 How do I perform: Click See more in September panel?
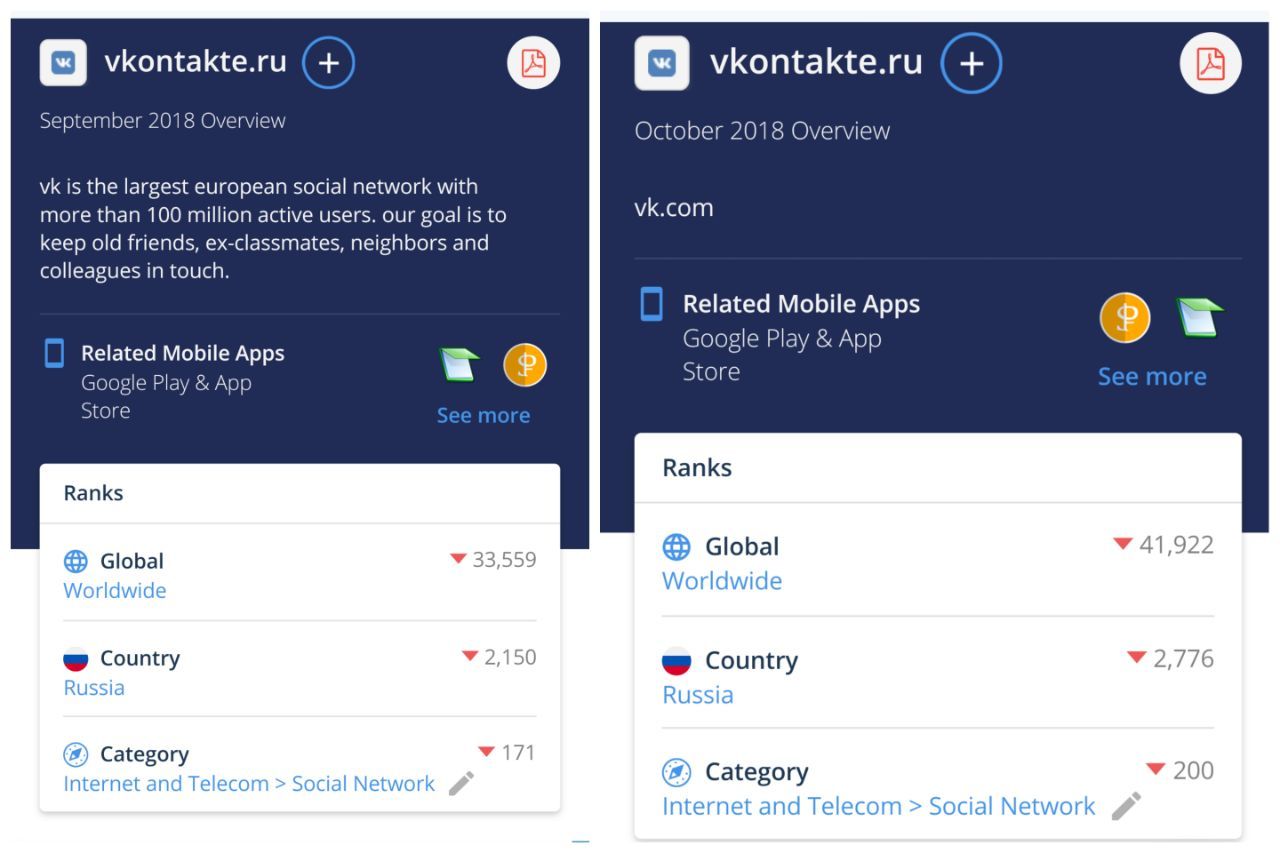click(x=483, y=416)
